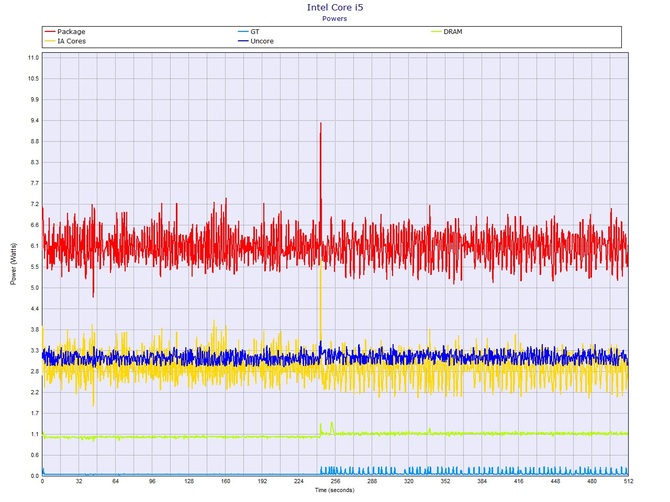Click the Power (Watts) axis label
The image size is (670, 502).
click(13, 264)
